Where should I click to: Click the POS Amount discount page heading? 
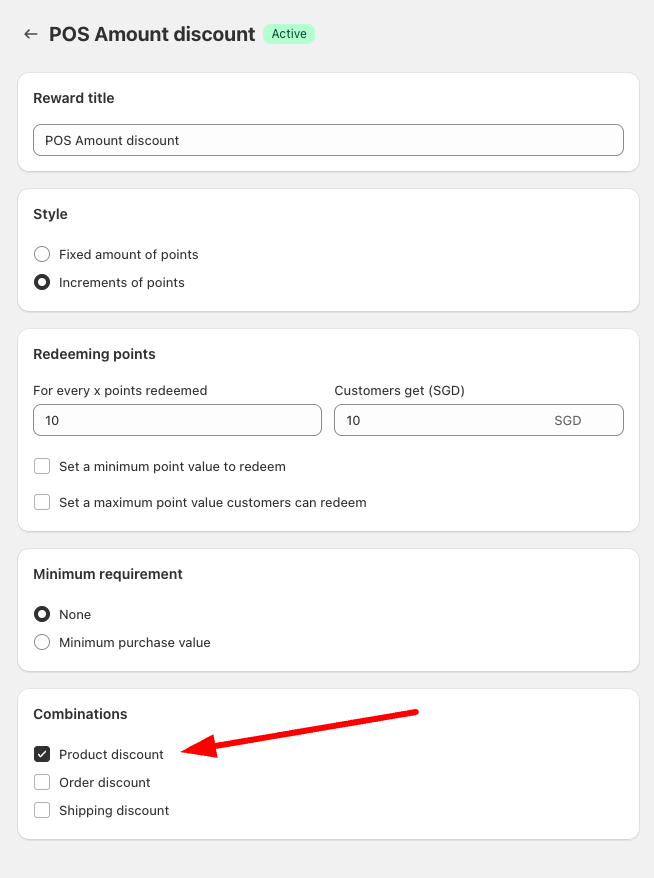click(152, 34)
